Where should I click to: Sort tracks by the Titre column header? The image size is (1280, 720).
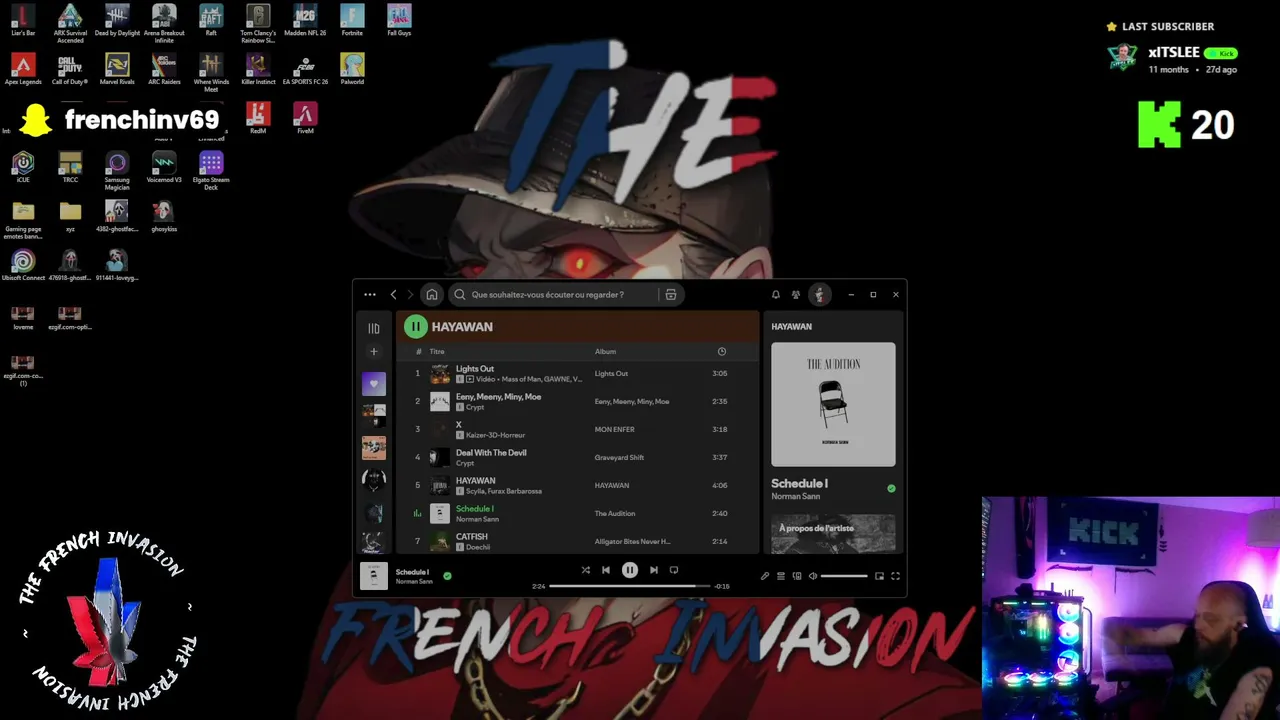tap(437, 352)
